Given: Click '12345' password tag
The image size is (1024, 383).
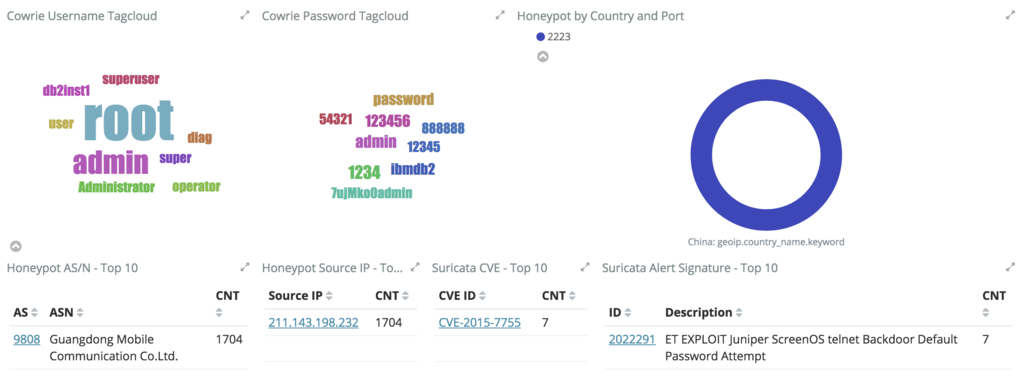Looking at the screenshot, I should point(424,147).
